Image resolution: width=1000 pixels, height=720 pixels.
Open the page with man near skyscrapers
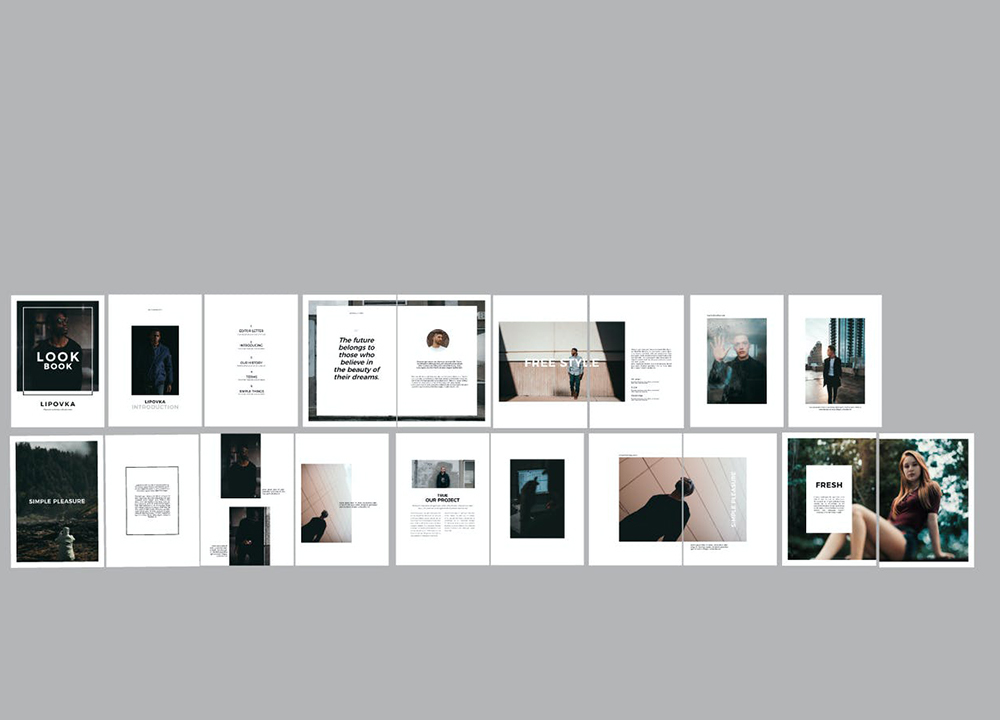click(834, 360)
